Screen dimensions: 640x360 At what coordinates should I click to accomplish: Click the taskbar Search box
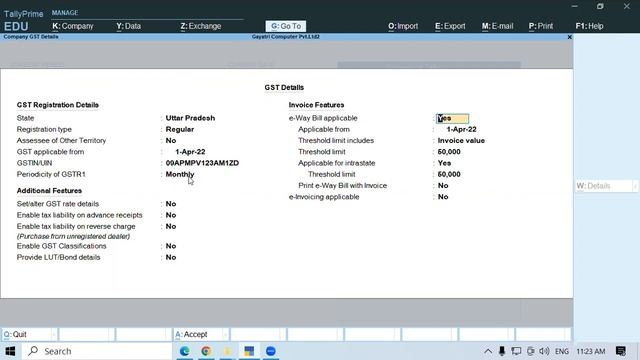point(97,351)
